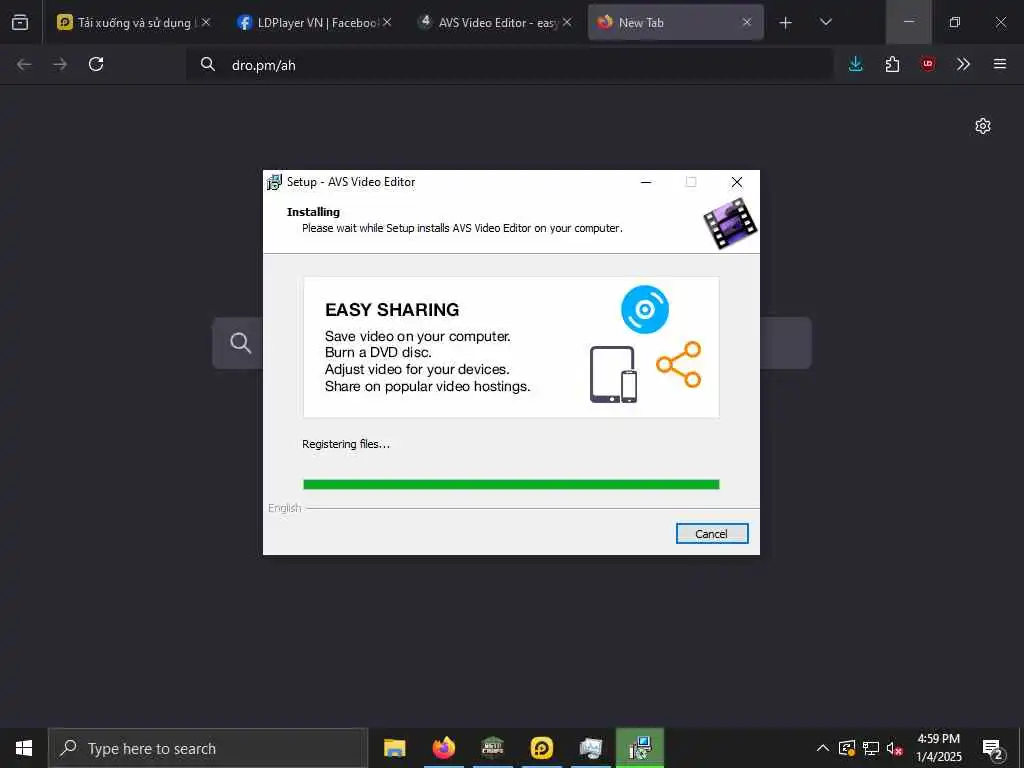Screen dimensions: 1024x768
Task: Click the address bar showing dro.pm/ah
Action: click(x=509, y=65)
